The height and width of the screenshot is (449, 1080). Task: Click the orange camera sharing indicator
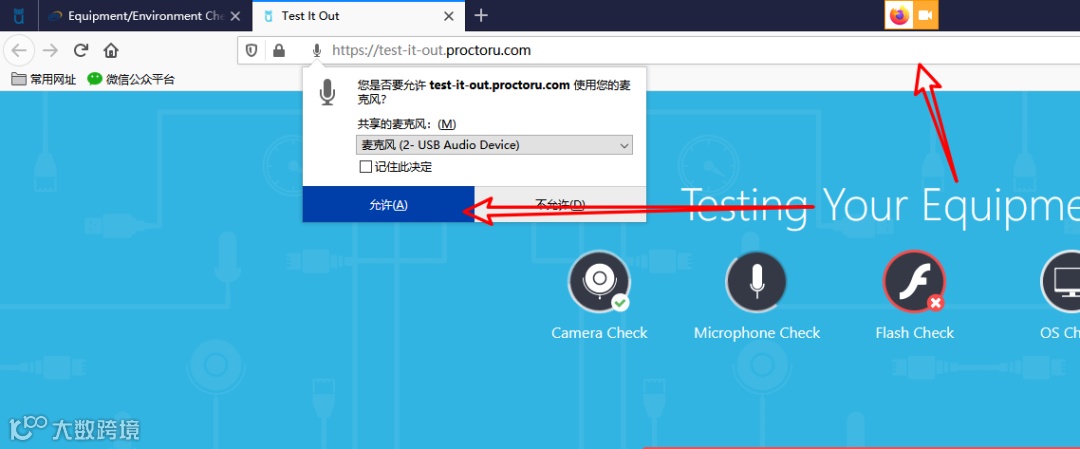(x=925, y=15)
